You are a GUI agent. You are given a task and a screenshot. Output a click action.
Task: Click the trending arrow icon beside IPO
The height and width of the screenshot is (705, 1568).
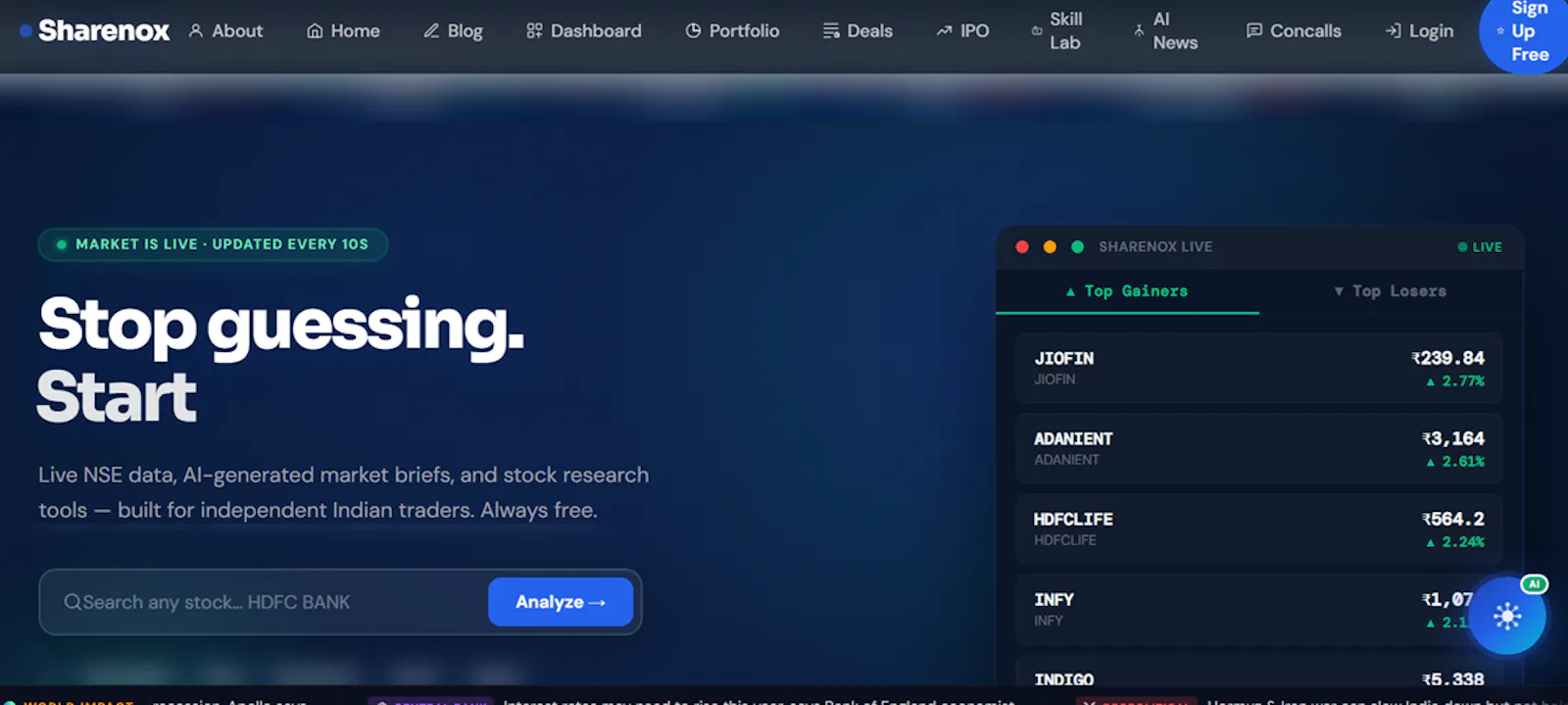point(944,31)
